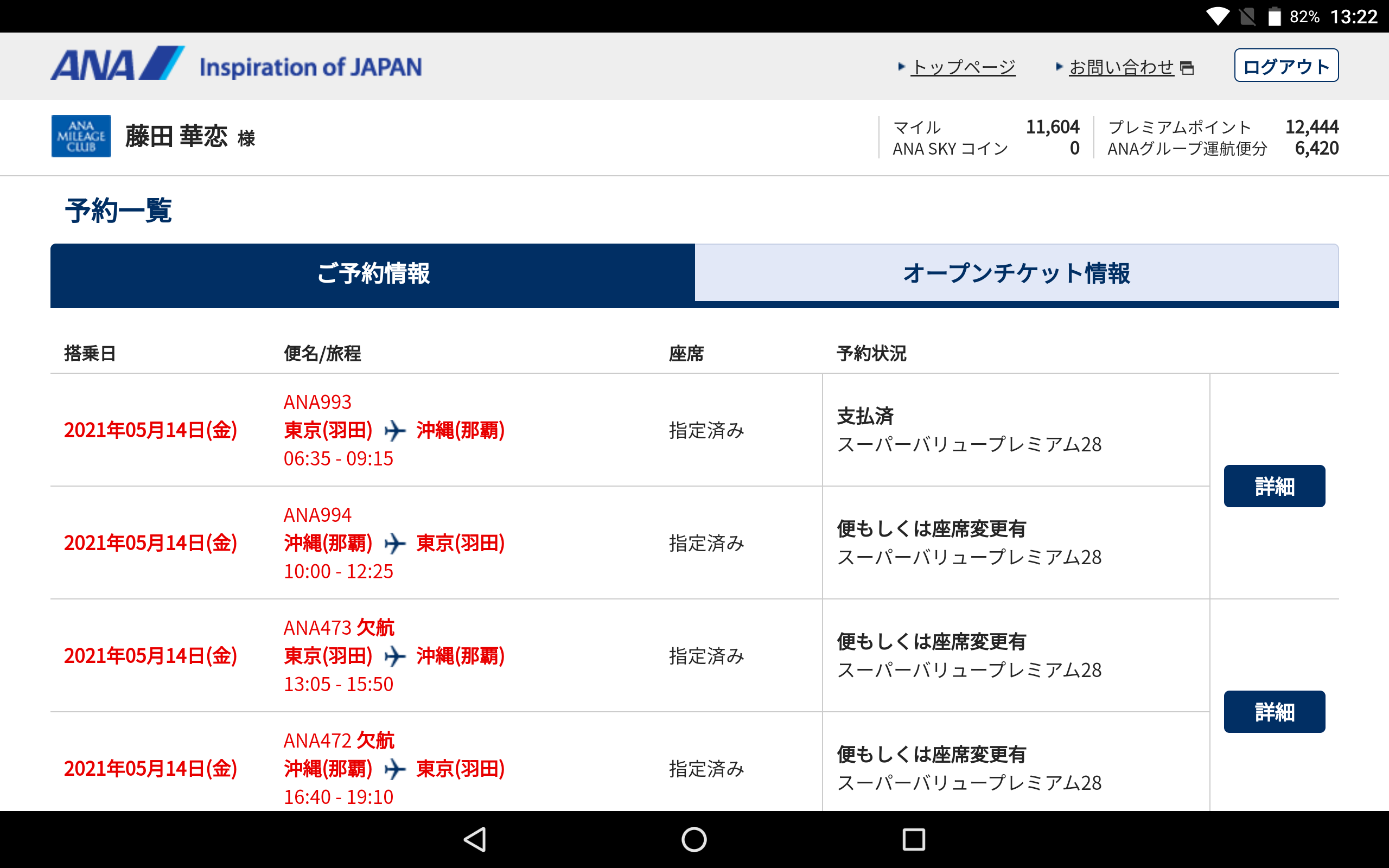Switch to オープンチケット情報 tab
Viewport: 1389px width, 868px height.
(1016, 273)
